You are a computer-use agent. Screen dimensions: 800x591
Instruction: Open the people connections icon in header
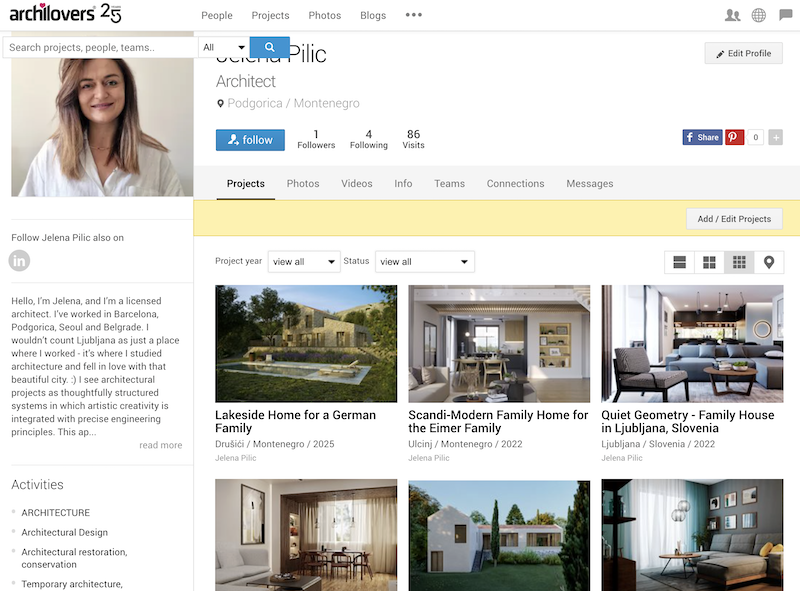point(732,15)
